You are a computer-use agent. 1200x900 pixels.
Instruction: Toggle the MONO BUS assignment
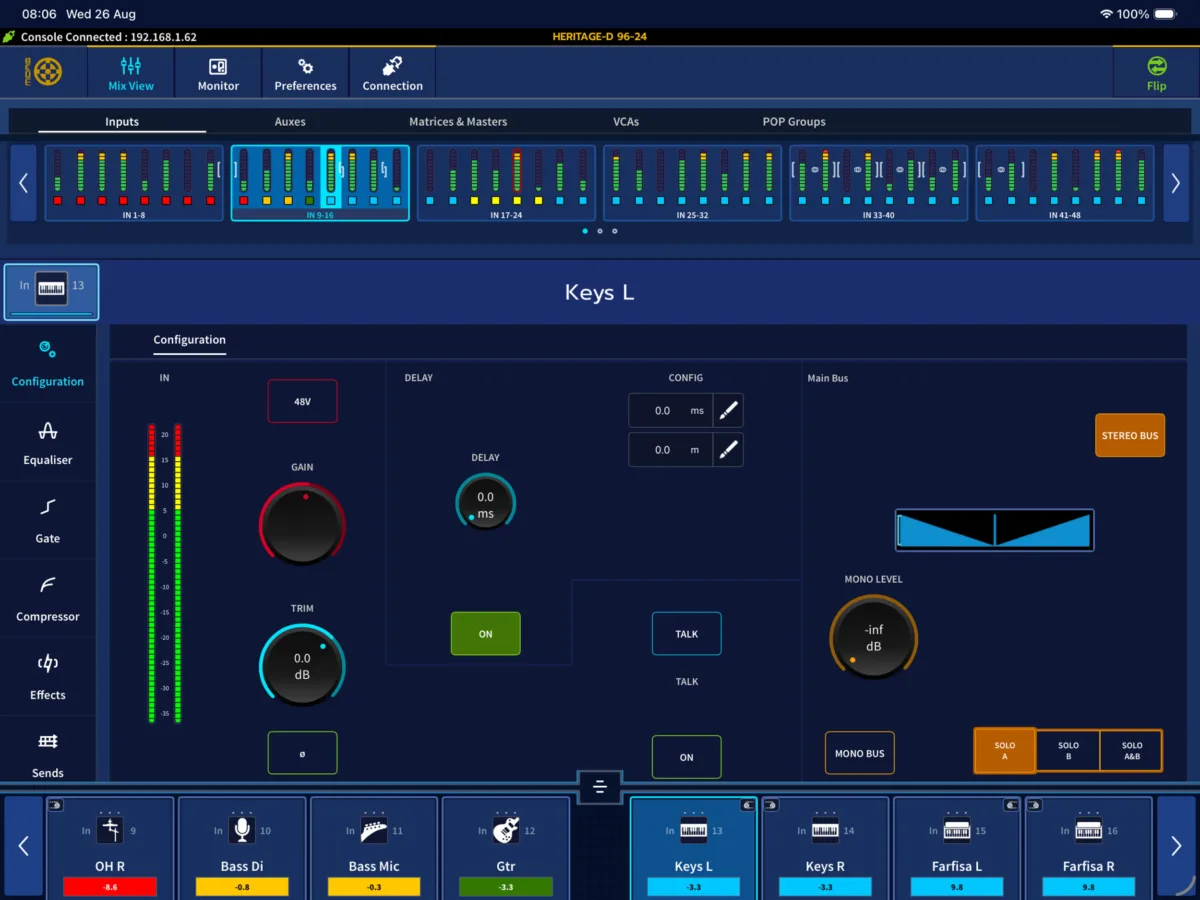(x=860, y=753)
